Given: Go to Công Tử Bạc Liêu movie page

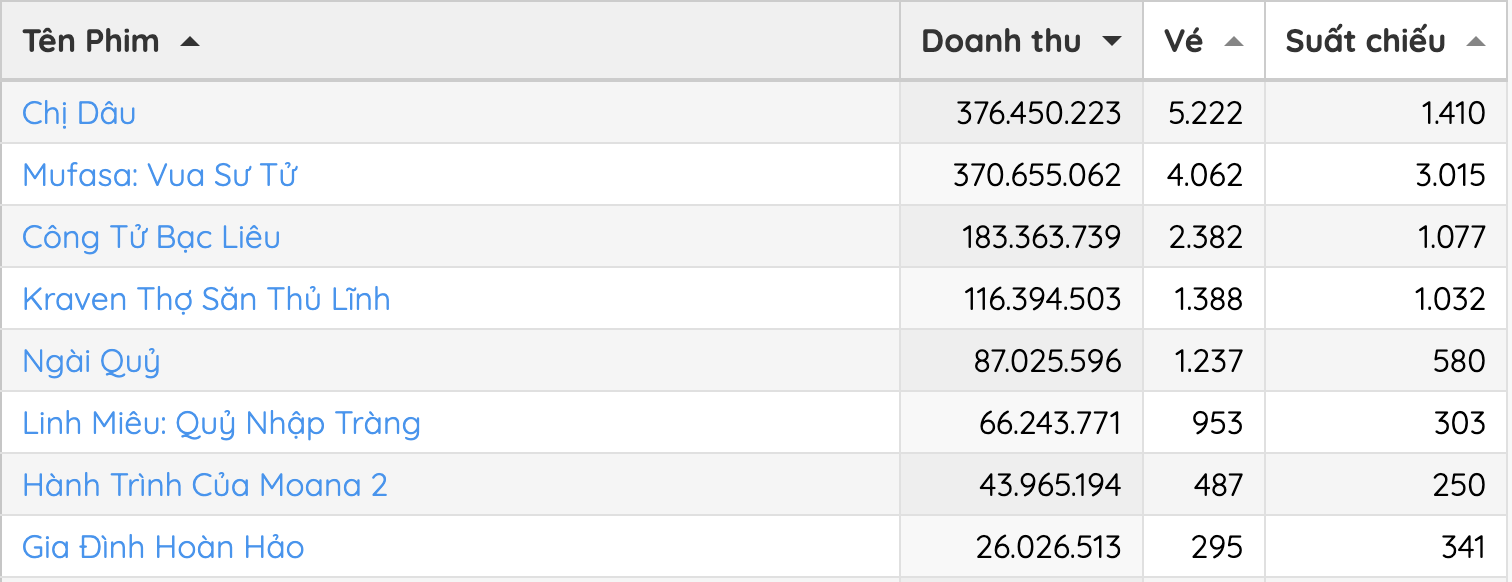Looking at the screenshot, I should (x=151, y=237).
